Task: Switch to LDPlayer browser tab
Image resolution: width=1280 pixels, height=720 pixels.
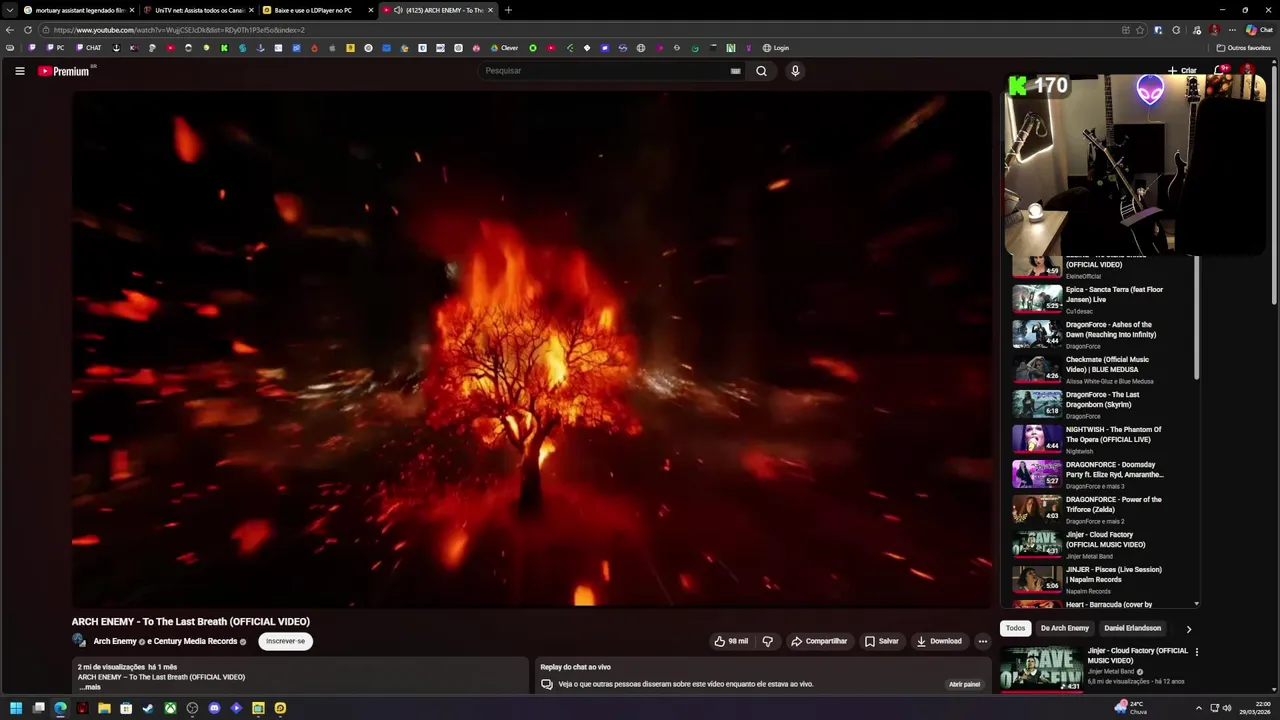Action: coord(318,10)
